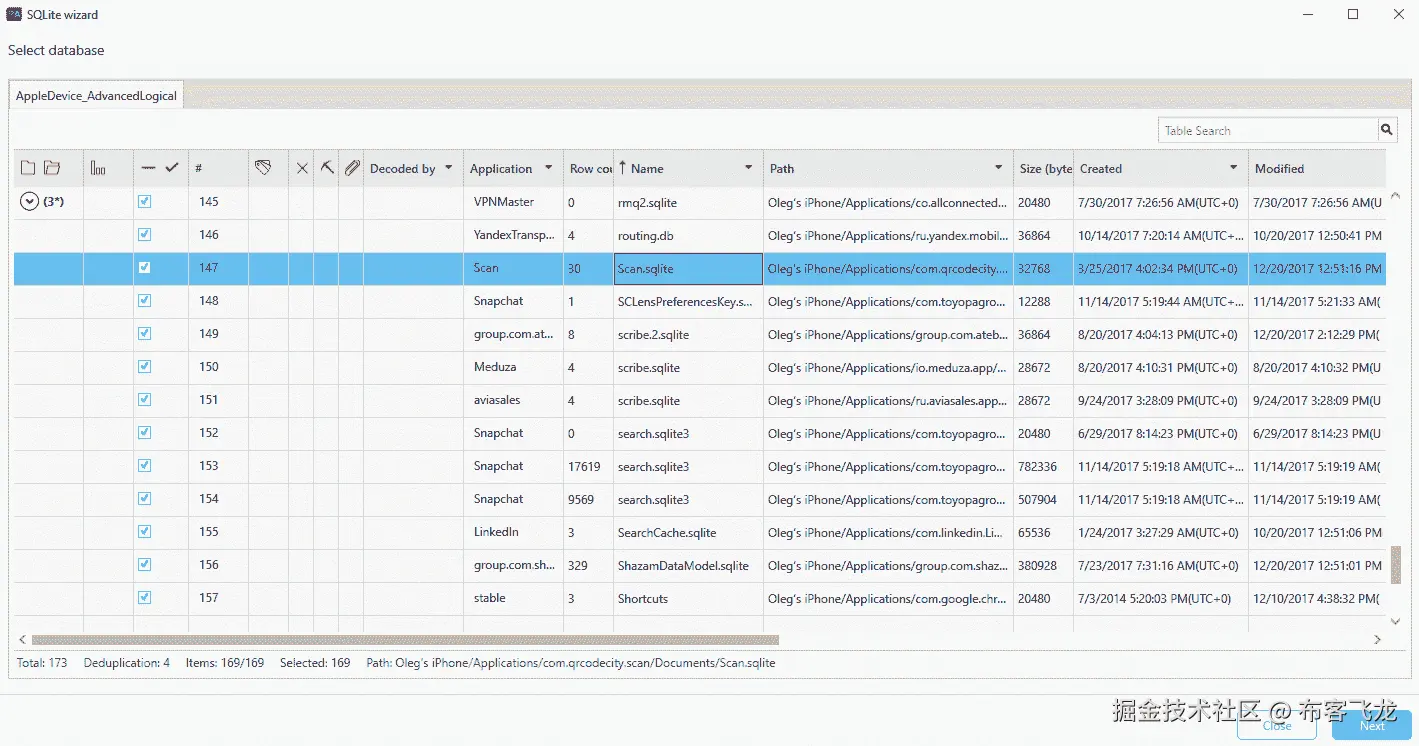
Task: Select the rmq2.sqlite name cell
Action: coord(688,202)
